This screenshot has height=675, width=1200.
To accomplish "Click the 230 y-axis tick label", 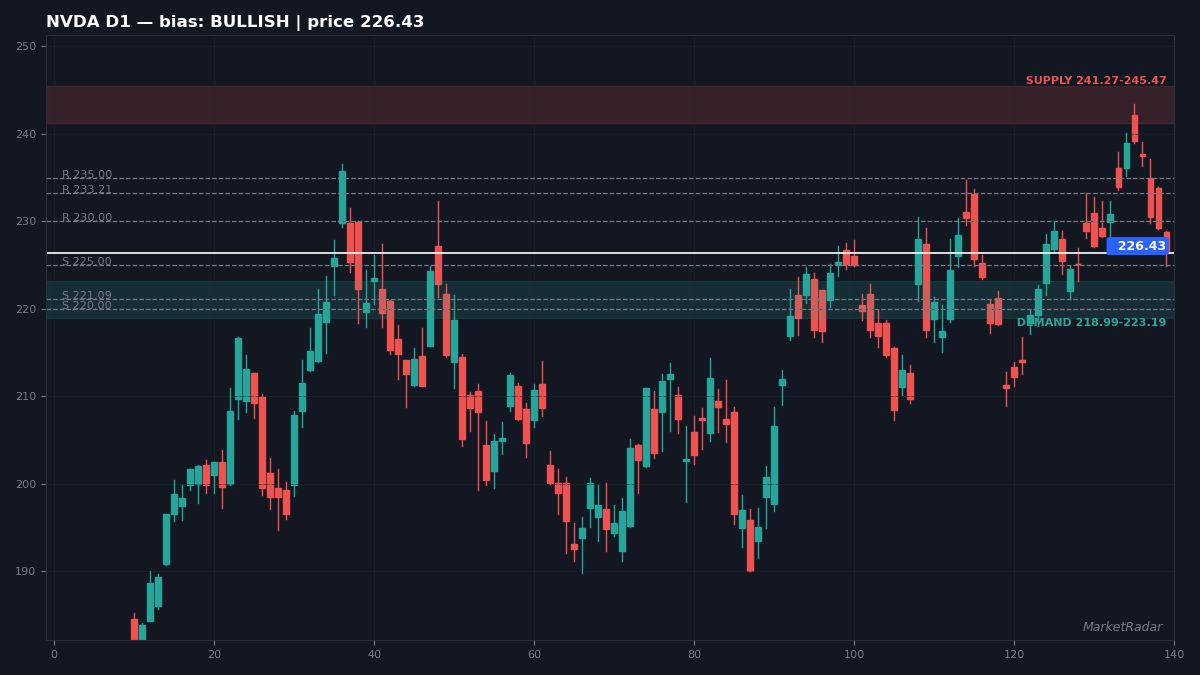I will click(26, 222).
